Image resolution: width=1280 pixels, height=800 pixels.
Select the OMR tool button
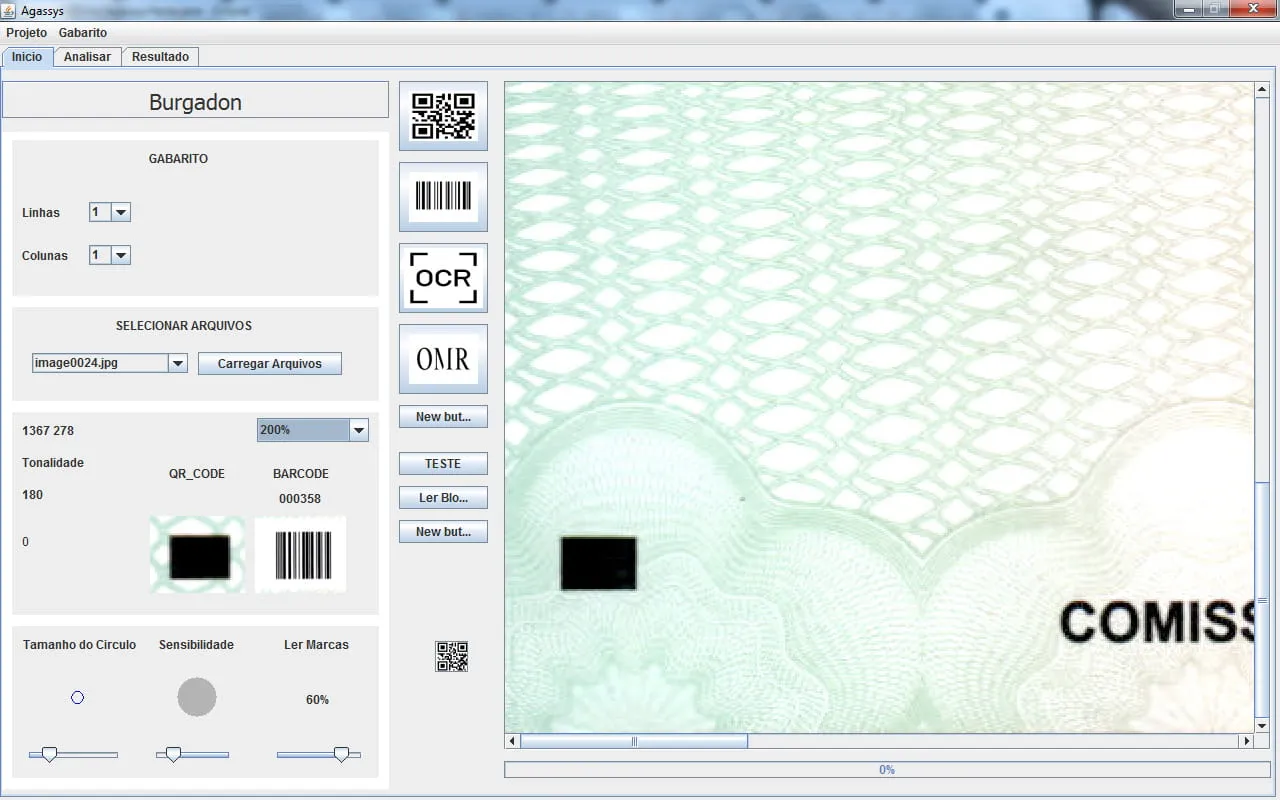[443, 359]
